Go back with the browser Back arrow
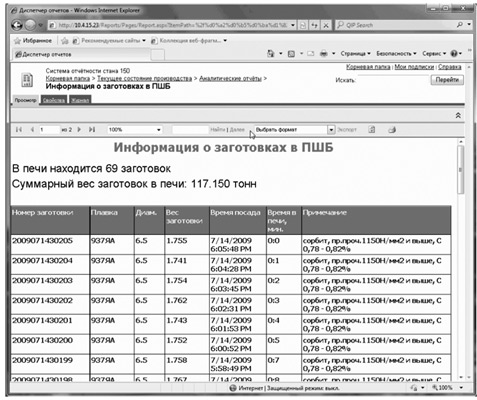 (x=17, y=25)
